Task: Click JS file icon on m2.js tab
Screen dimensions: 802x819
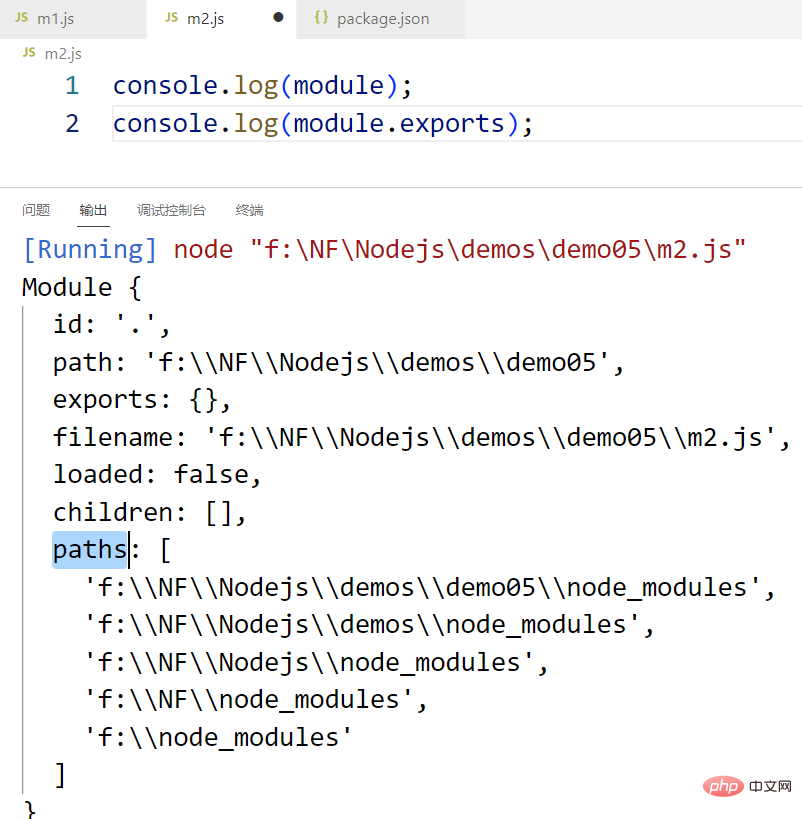Action: tap(171, 18)
